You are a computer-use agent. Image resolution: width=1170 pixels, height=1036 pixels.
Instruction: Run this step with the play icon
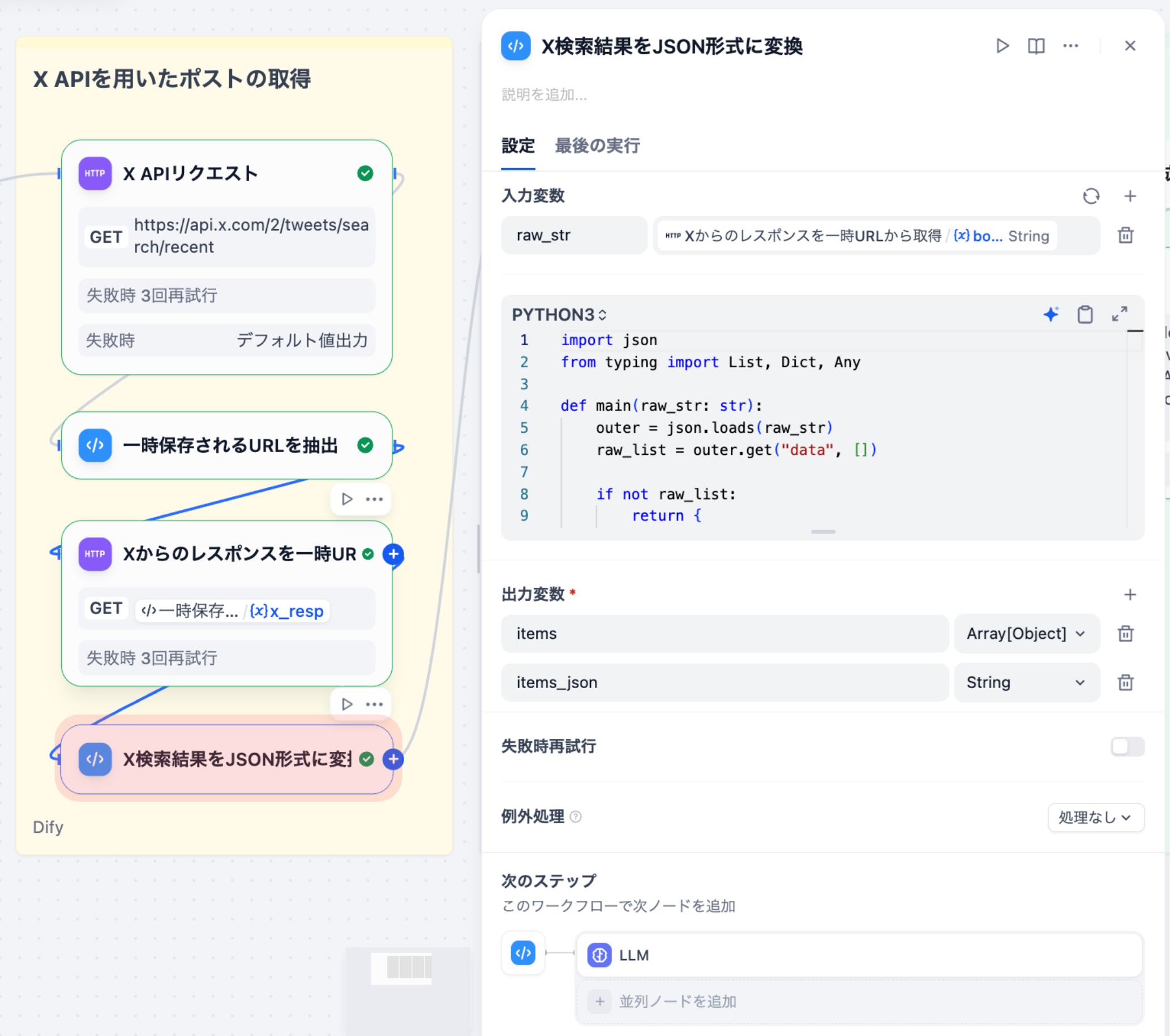pos(1002,46)
